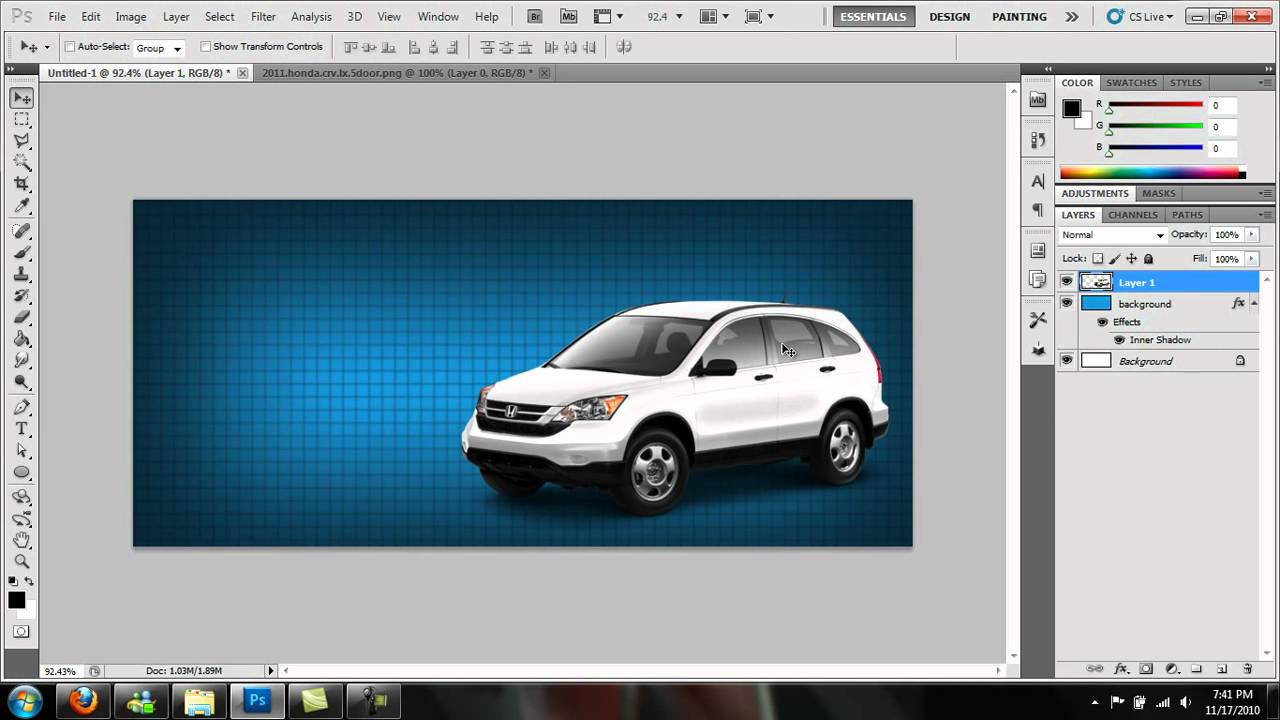Toggle lock transparent pixels
Viewport: 1280px width, 720px height.
1097,259
